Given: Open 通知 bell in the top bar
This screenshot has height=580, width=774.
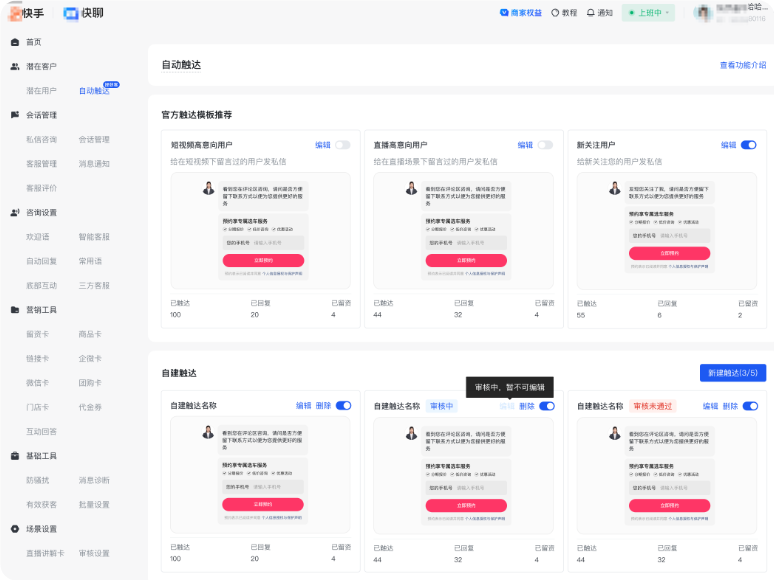Looking at the screenshot, I should (x=599, y=13).
